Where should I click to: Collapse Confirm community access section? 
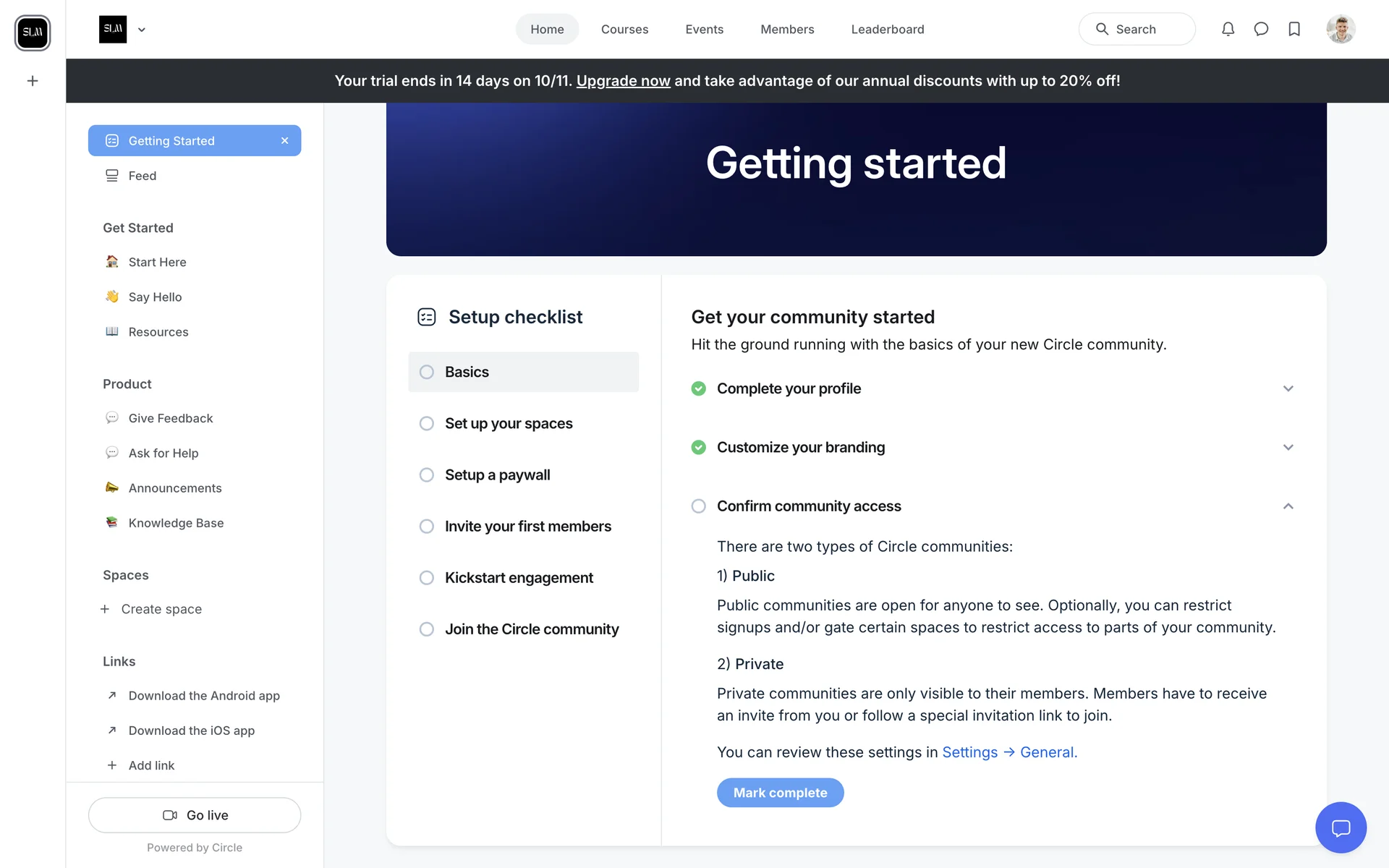coord(1288,506)
